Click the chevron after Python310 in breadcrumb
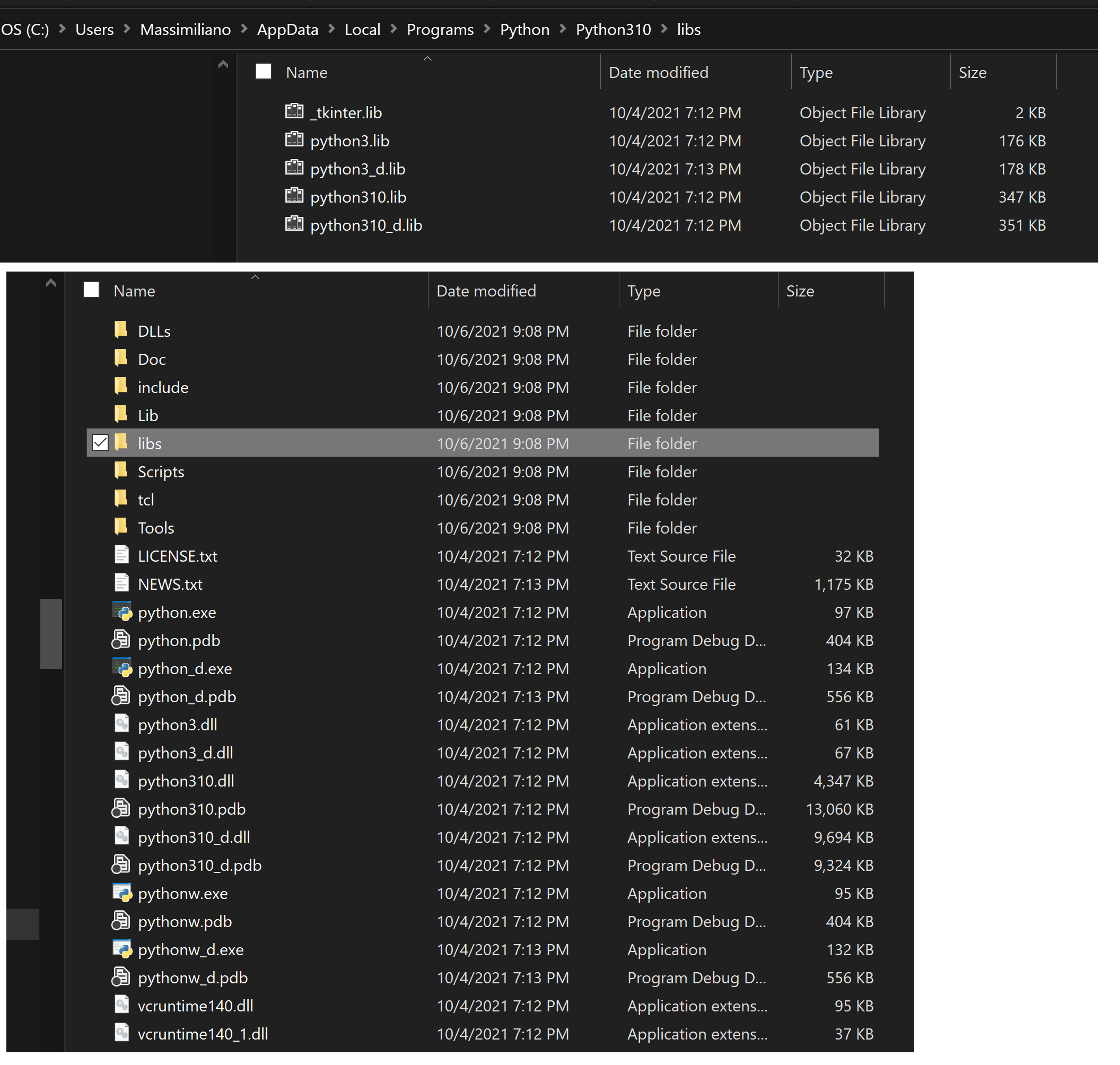The image size is (1120, 1065). [664, 29]
